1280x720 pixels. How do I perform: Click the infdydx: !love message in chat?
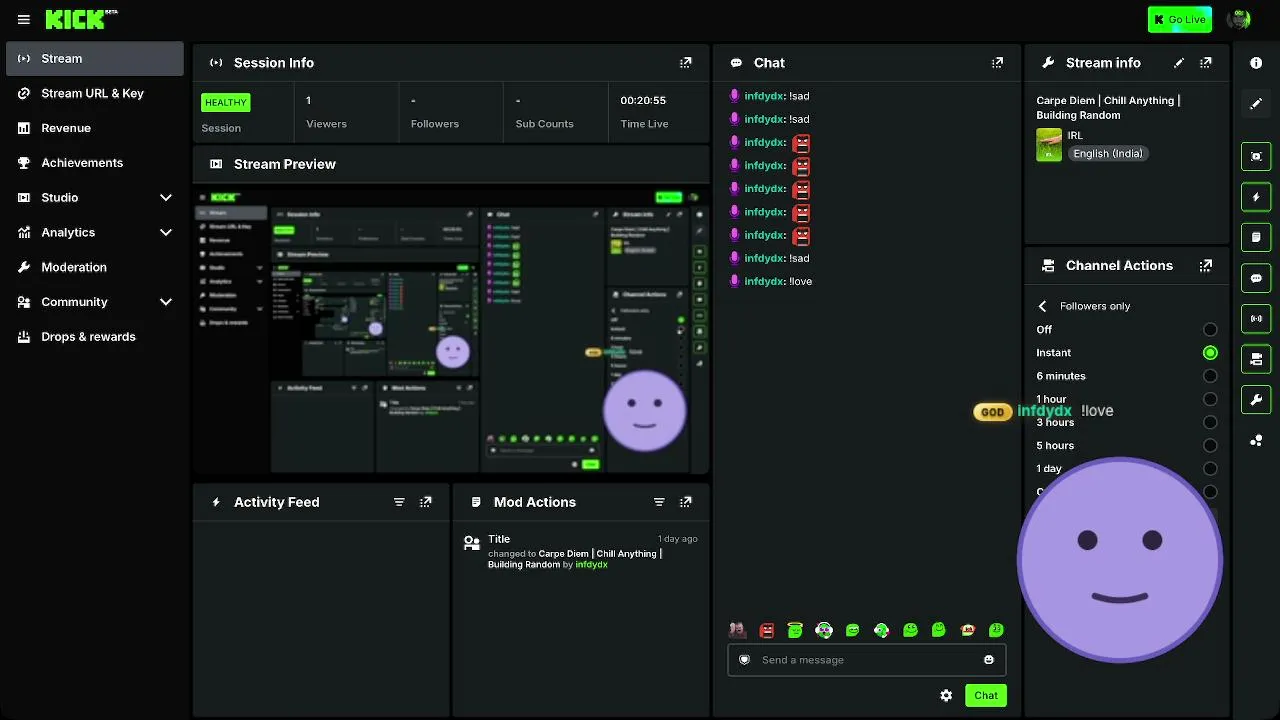pos(770,282)
